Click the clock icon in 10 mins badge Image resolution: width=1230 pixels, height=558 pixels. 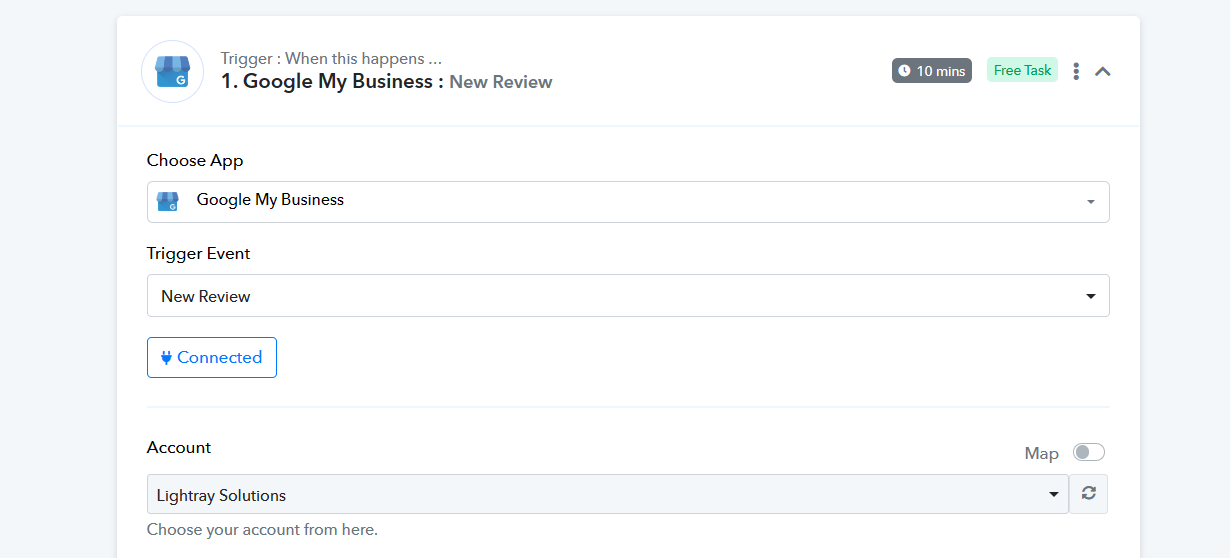click(904, 71)
